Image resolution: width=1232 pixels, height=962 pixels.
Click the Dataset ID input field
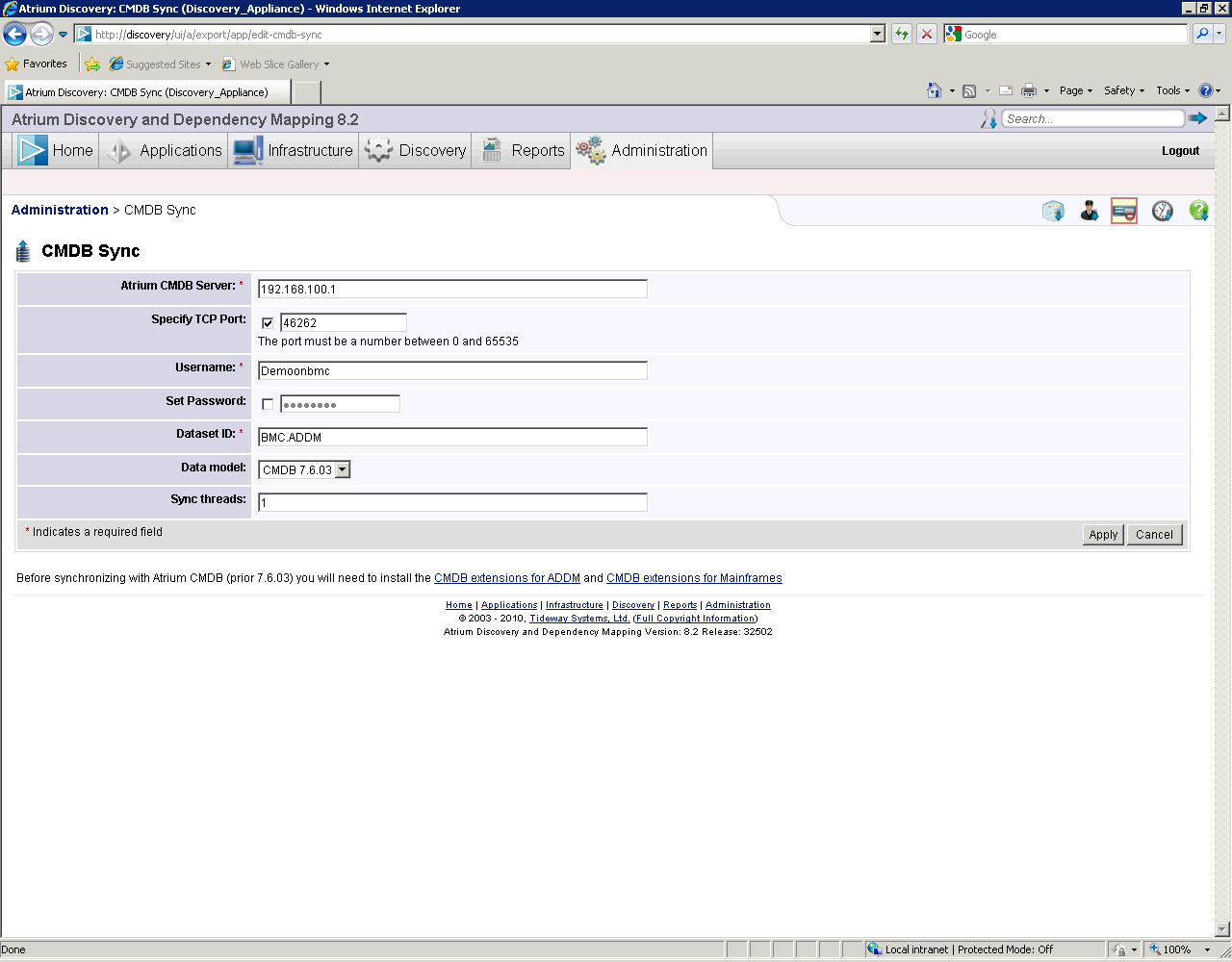(452, 437)
